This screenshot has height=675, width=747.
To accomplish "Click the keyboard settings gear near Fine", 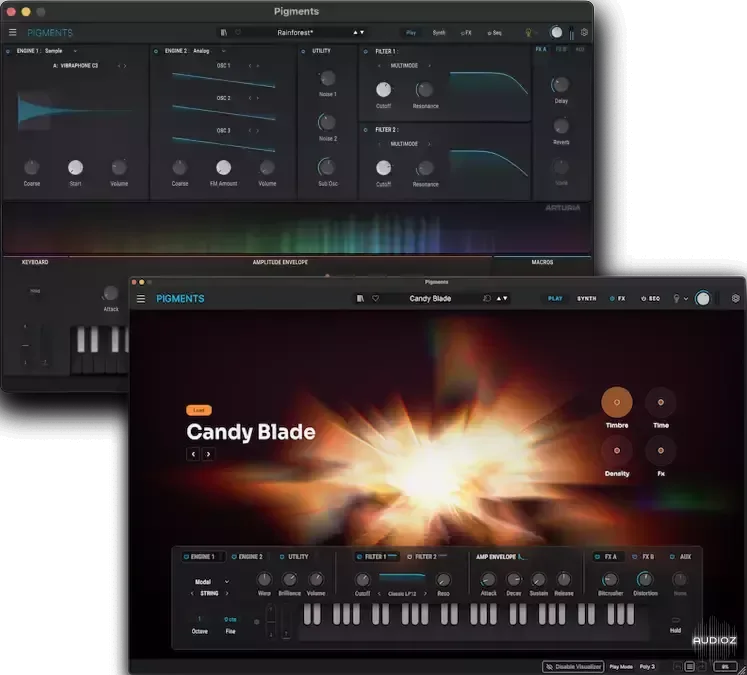I will (x=256, y=622).
